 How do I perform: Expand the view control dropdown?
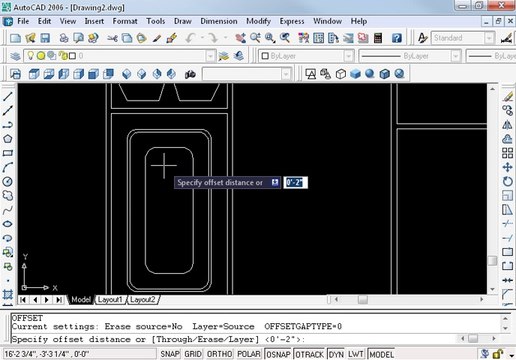point(286,74)
